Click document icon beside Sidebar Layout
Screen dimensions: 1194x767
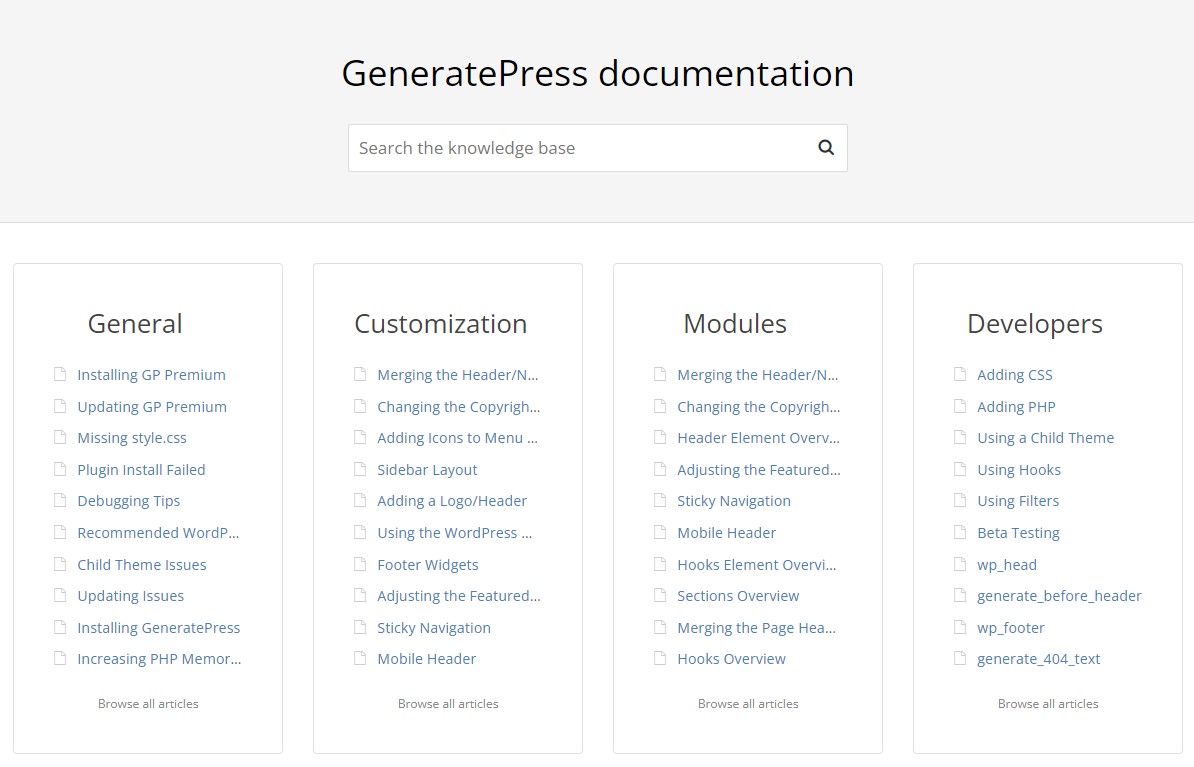359,469
